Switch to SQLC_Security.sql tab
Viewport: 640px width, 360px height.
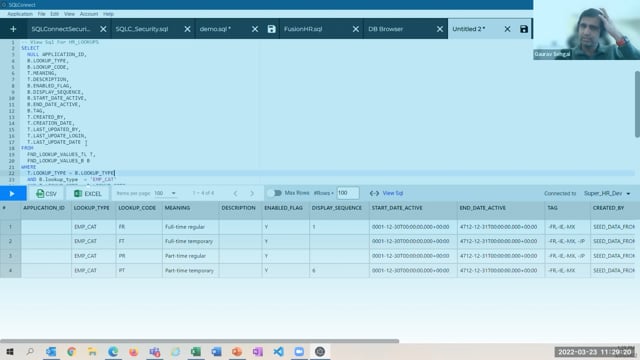[x=142, y=29]
